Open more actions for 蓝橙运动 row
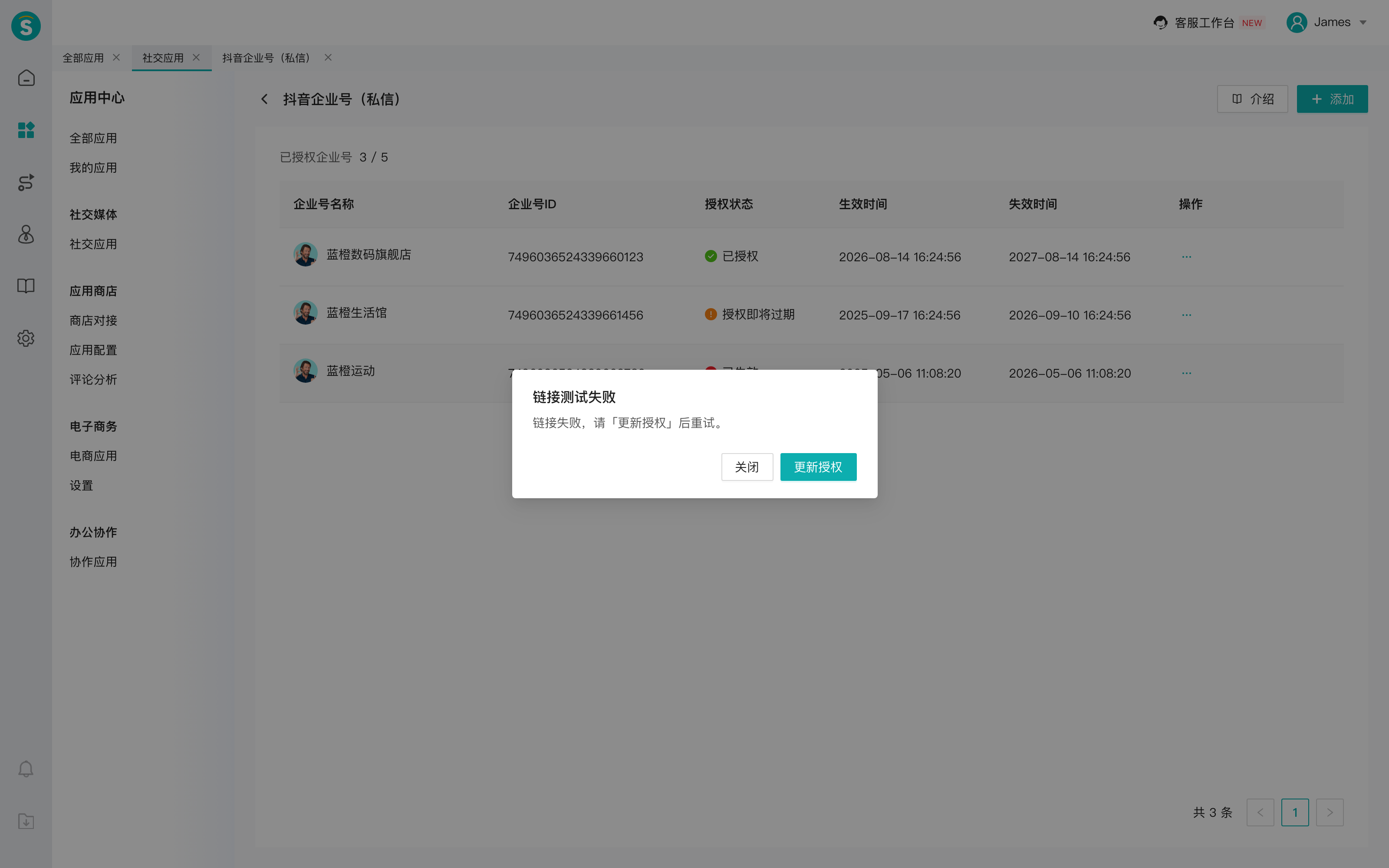Image resolution: width=1389 pixels, height=868 pixels. click(1186, 373)
